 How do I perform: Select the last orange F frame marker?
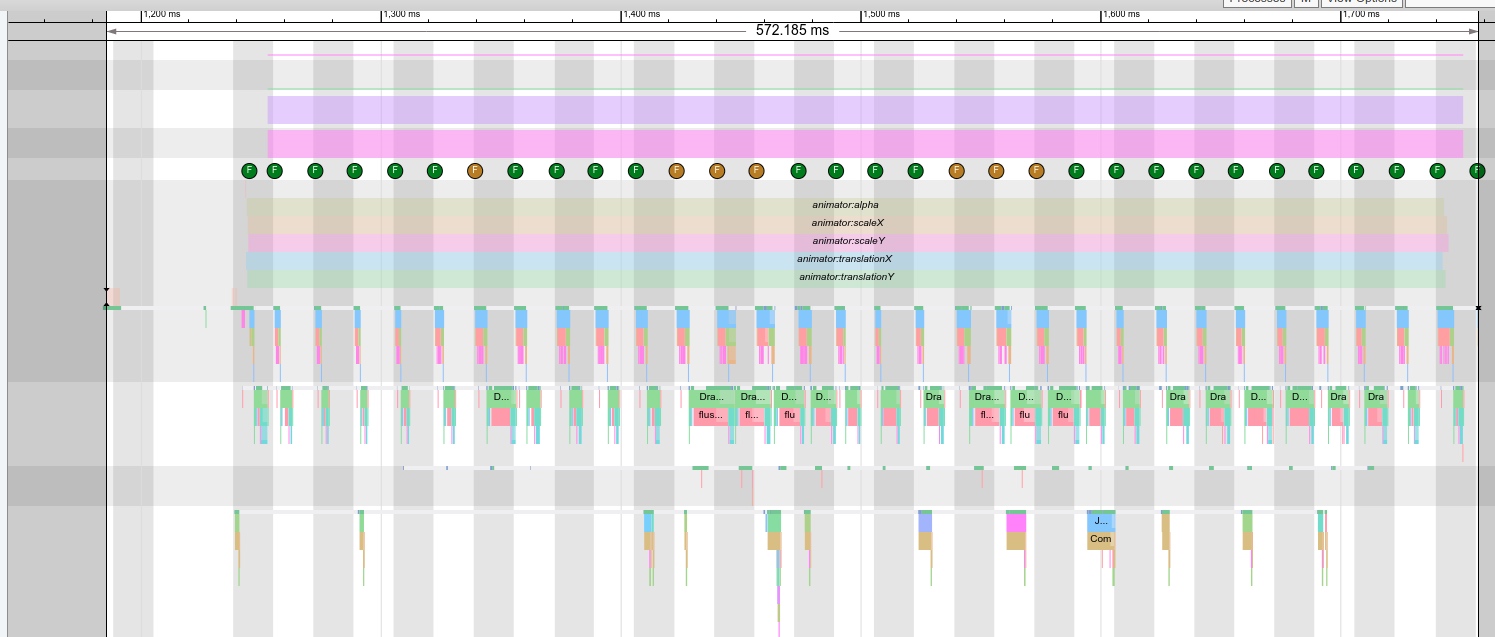(1036, 171)
